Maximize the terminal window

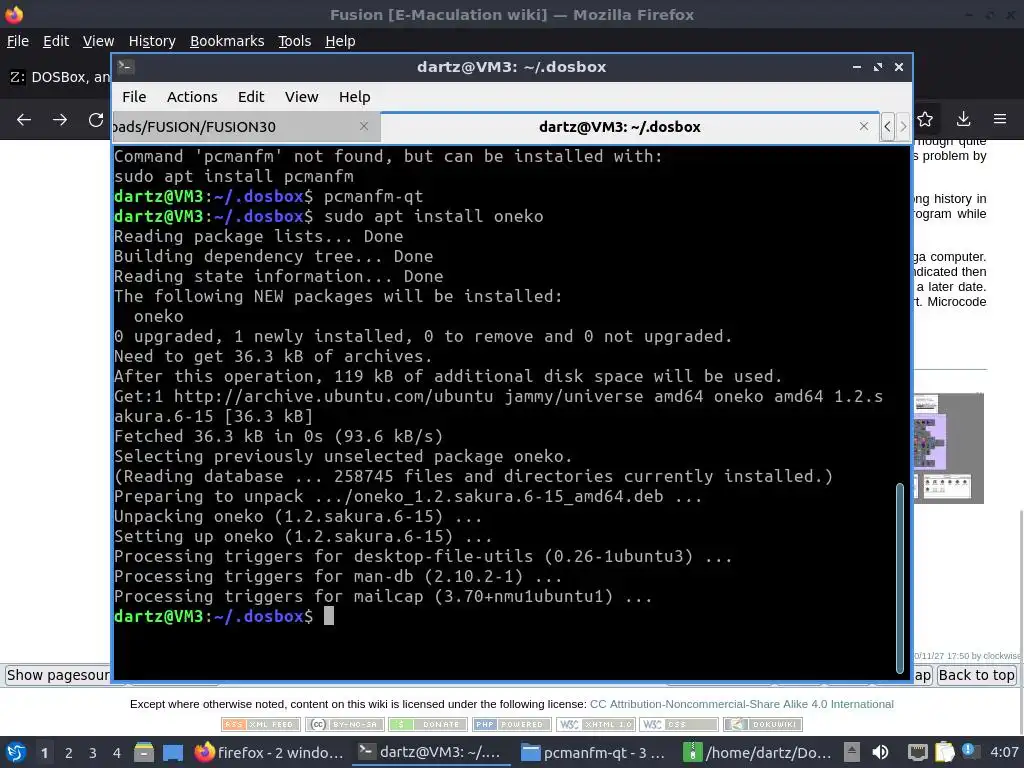click(878, 67)
